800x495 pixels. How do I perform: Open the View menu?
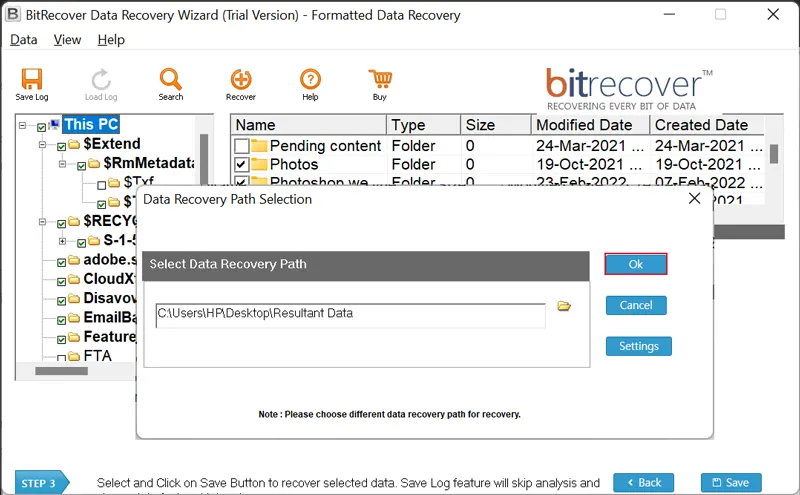67,40
